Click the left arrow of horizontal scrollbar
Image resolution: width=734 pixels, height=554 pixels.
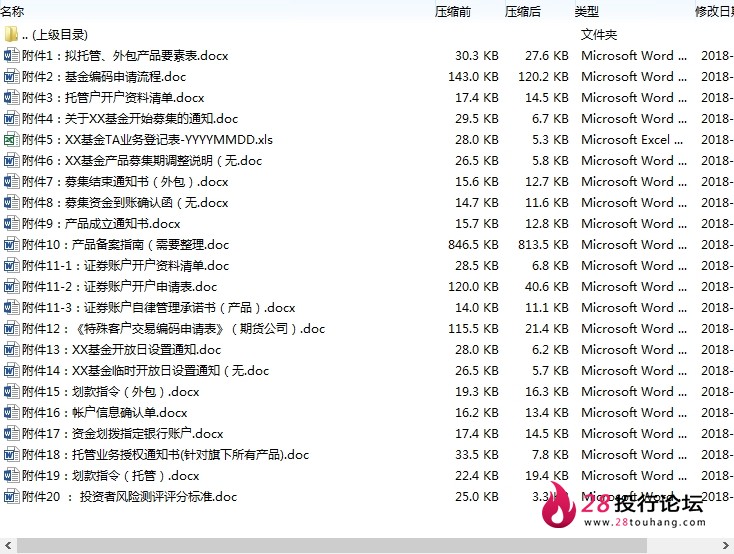[x=8, y=545]
